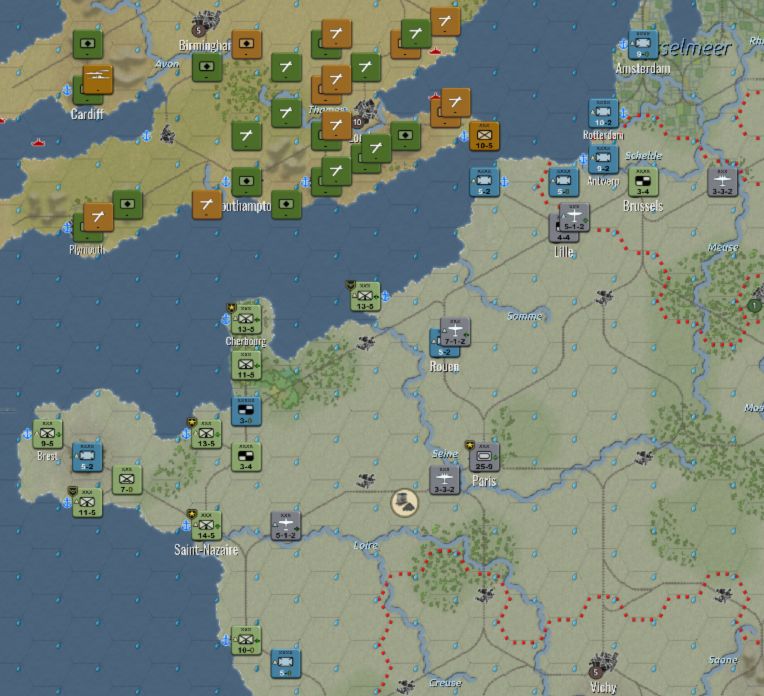Image resolution: width=764 pixels, height=696 pixels.
Task: Click the Birmingham city marker
Action: pyautogui.click(x=205, y=24)
